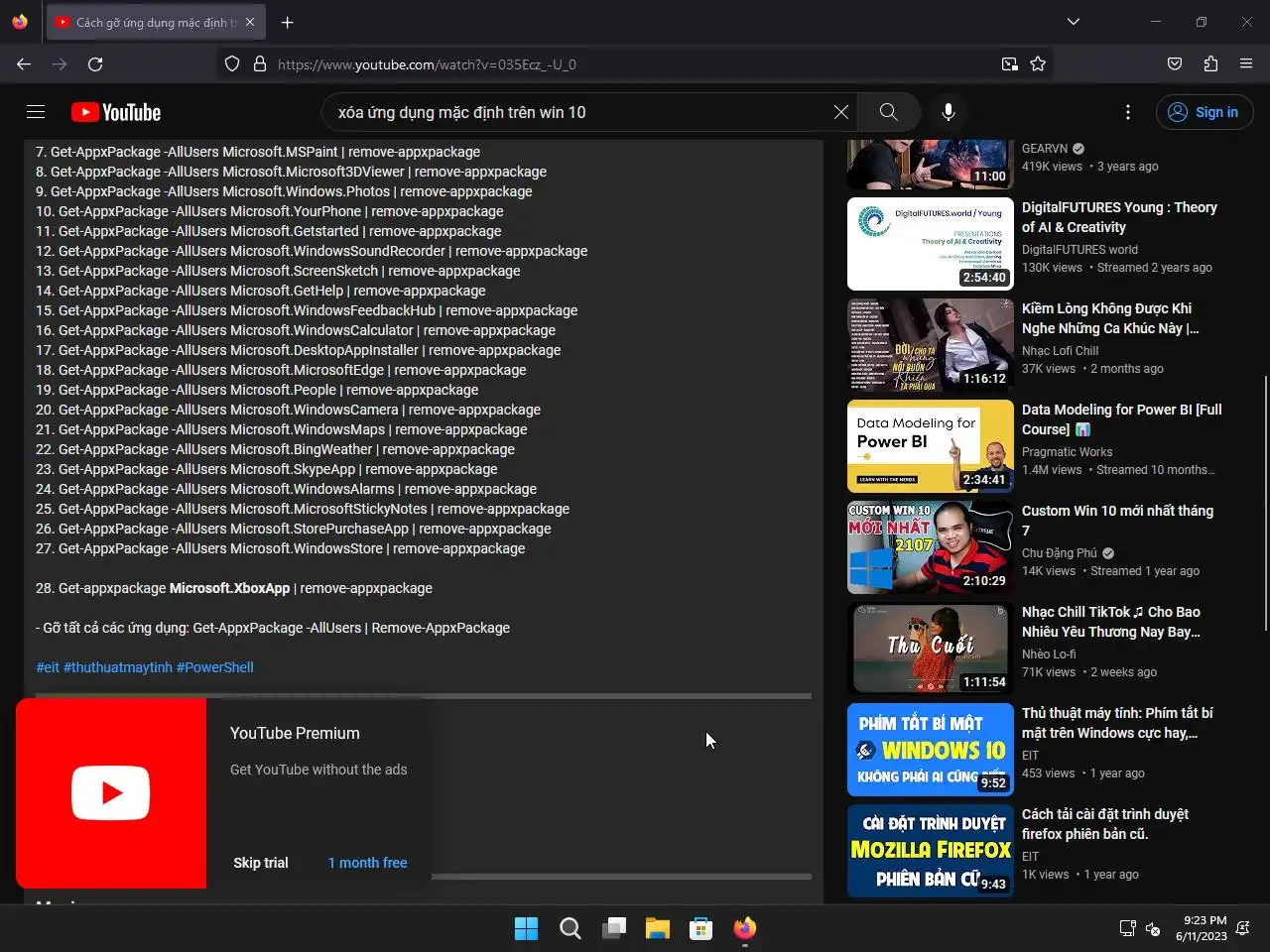The width and height of the screenshot is (1270, 952).
Task: Open GEARVN video thumbnail with 11:00 duration
Action: tap(931, 165)
